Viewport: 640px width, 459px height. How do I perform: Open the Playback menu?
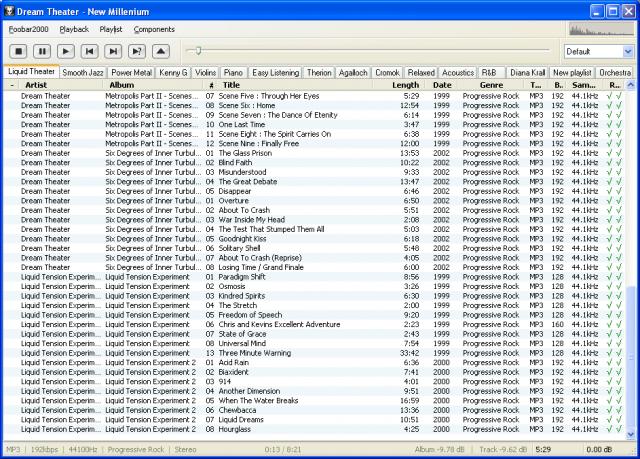pos(73,29)
